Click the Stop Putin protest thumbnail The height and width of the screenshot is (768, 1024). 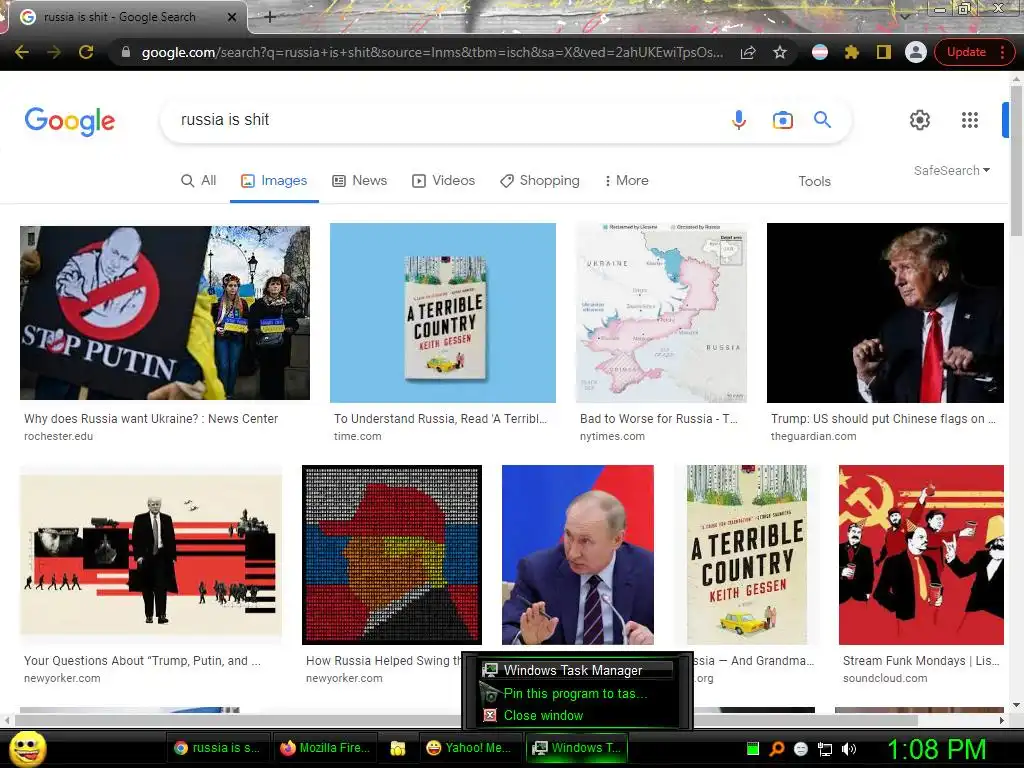[x=165, y=313]
